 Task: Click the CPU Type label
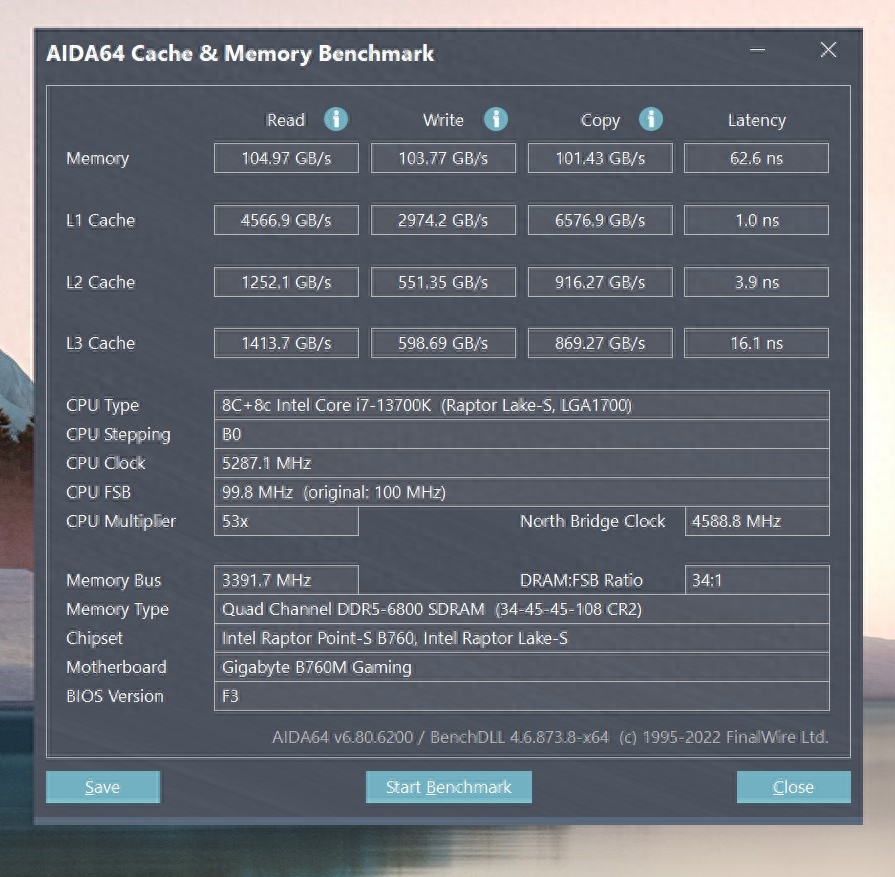pos(103,405)
